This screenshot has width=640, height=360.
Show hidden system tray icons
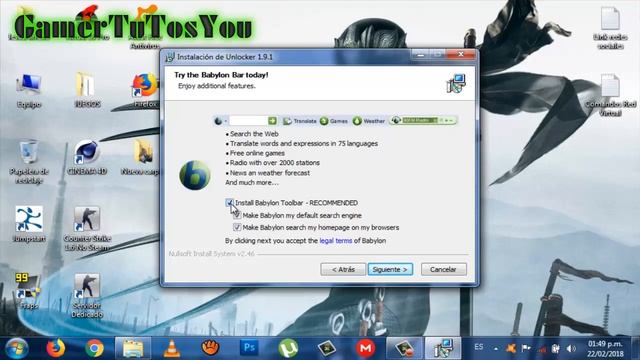pyautogui.click(x=496, y=349)
